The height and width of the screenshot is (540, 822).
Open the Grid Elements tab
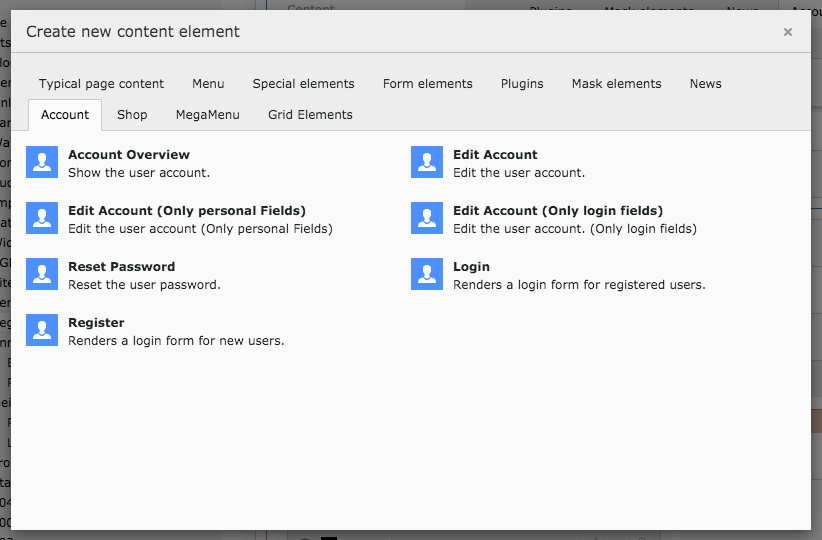310,115
